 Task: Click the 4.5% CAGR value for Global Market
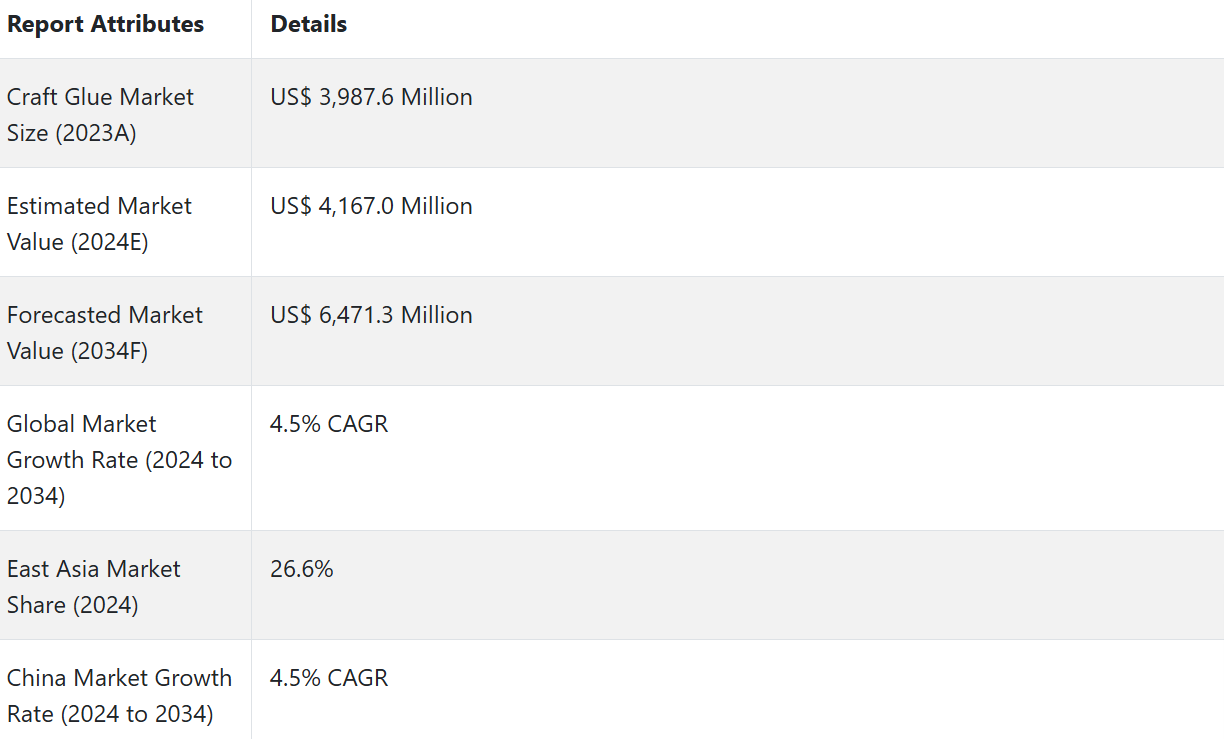(x=329, y=424)
